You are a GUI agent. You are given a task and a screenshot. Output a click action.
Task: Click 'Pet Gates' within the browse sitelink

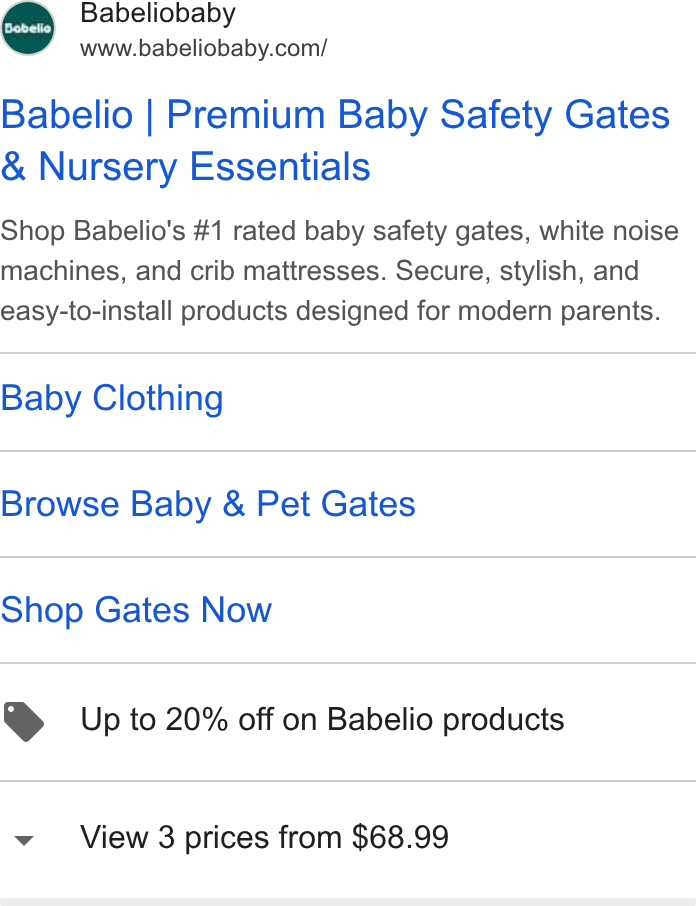[x=336, y=504]
